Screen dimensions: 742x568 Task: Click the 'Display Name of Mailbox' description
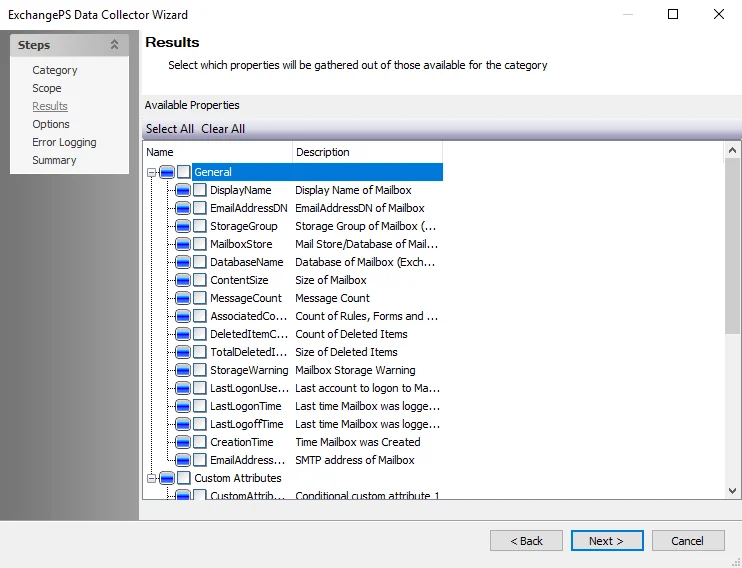coord(353,190)
